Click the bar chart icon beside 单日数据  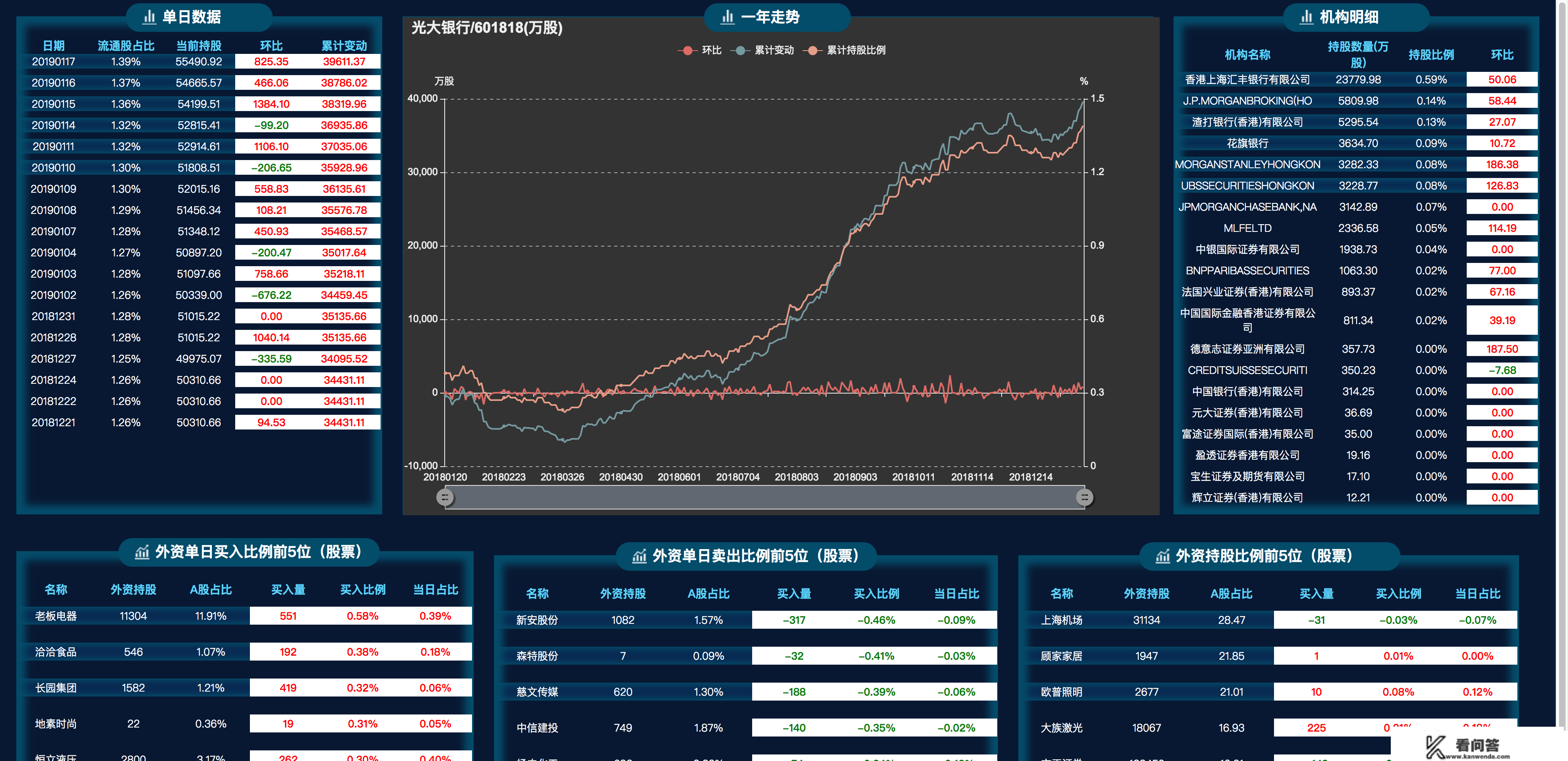[x=149, y=17]
